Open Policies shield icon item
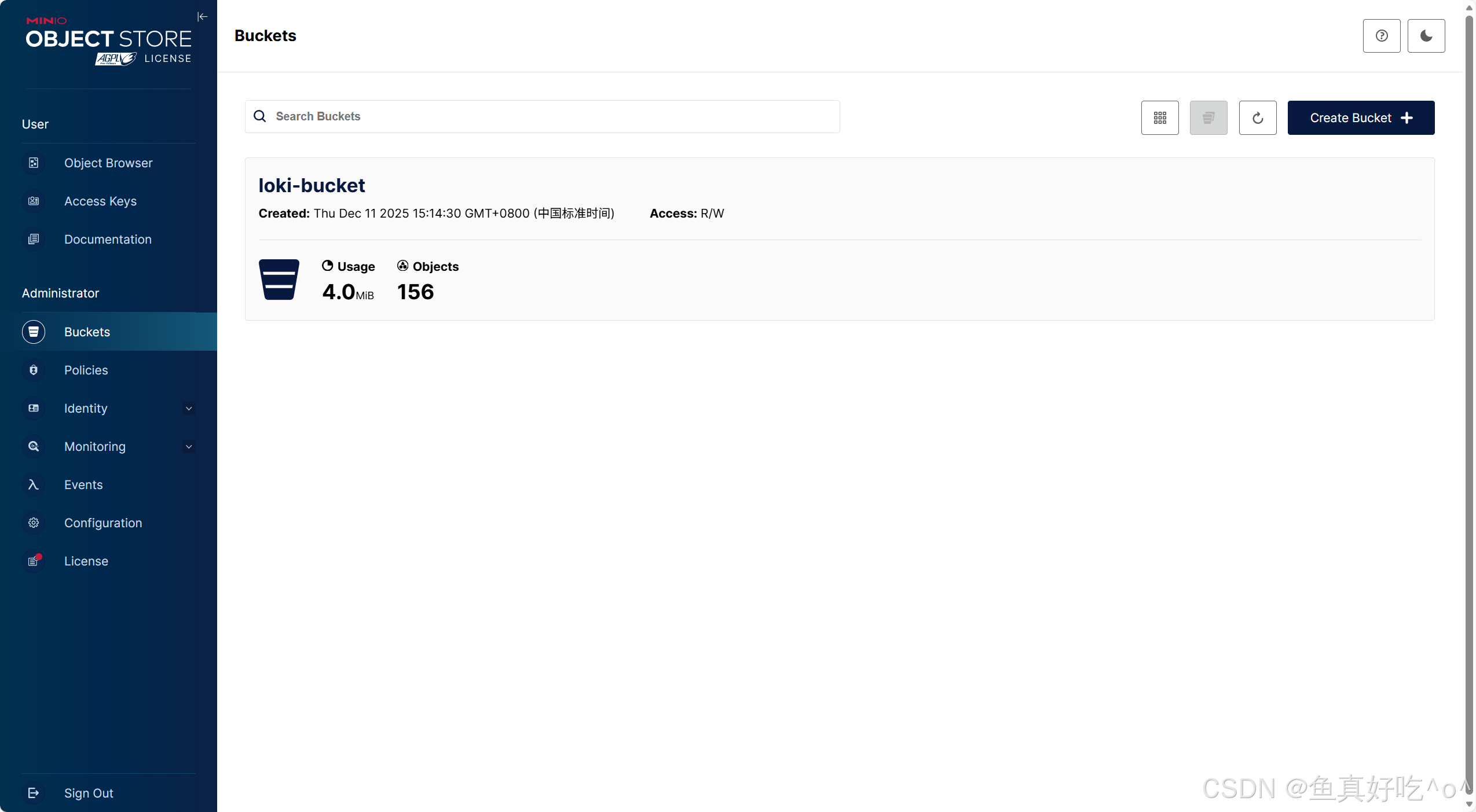 point(34,370)
